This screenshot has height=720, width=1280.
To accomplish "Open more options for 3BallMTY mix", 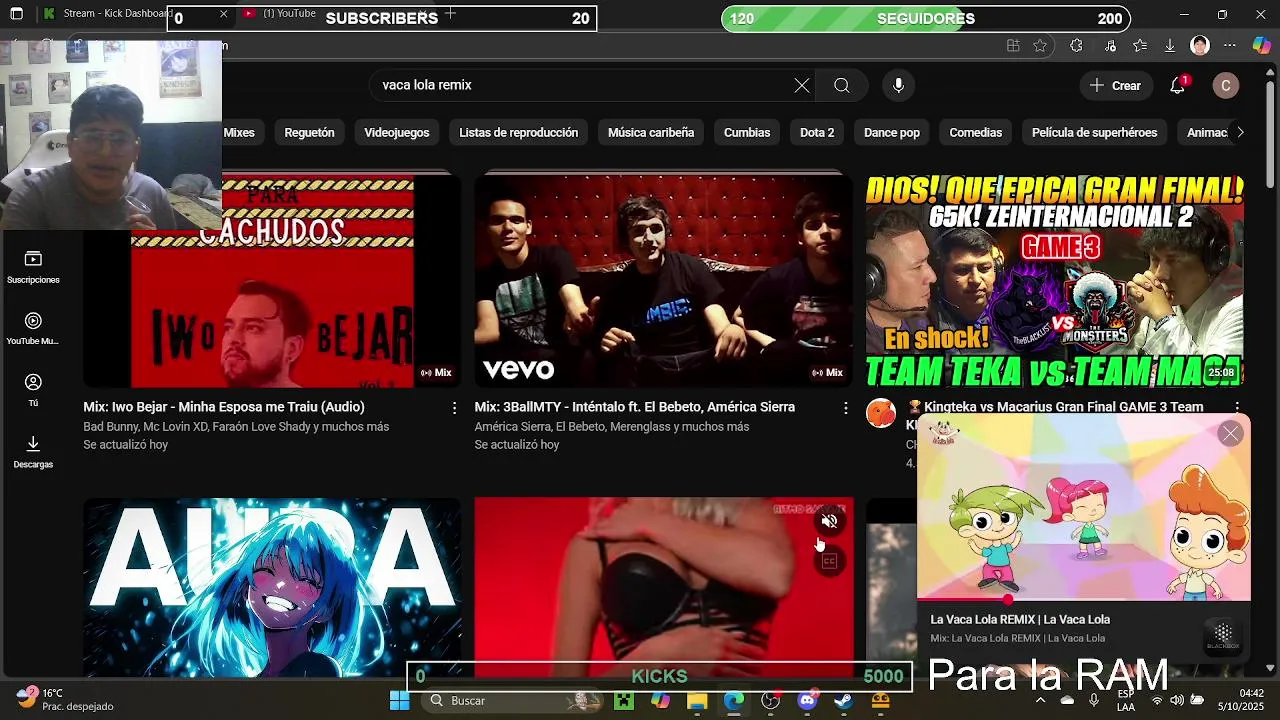I will [x=845, y=408].
